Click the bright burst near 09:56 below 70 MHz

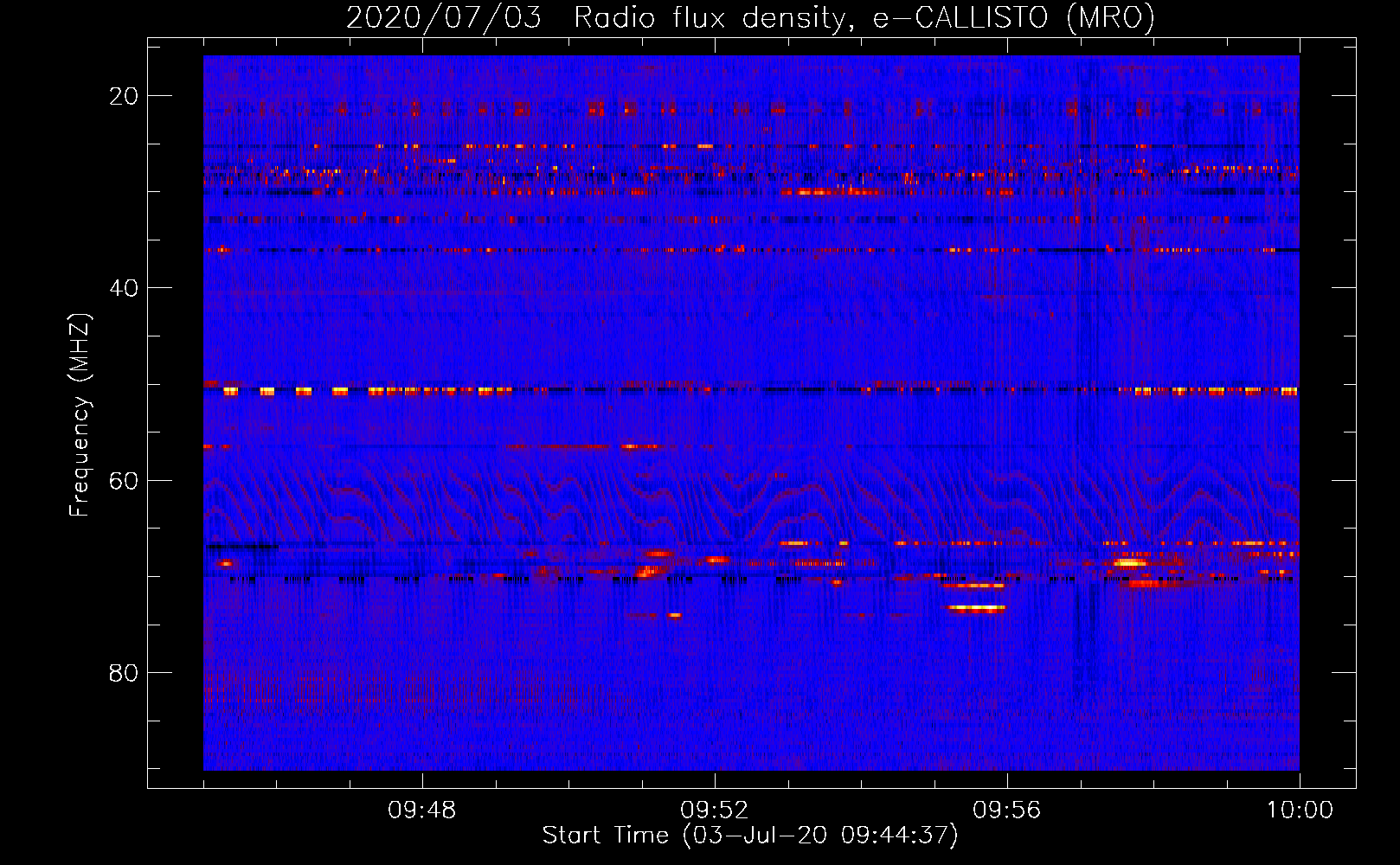pos(977,609)
